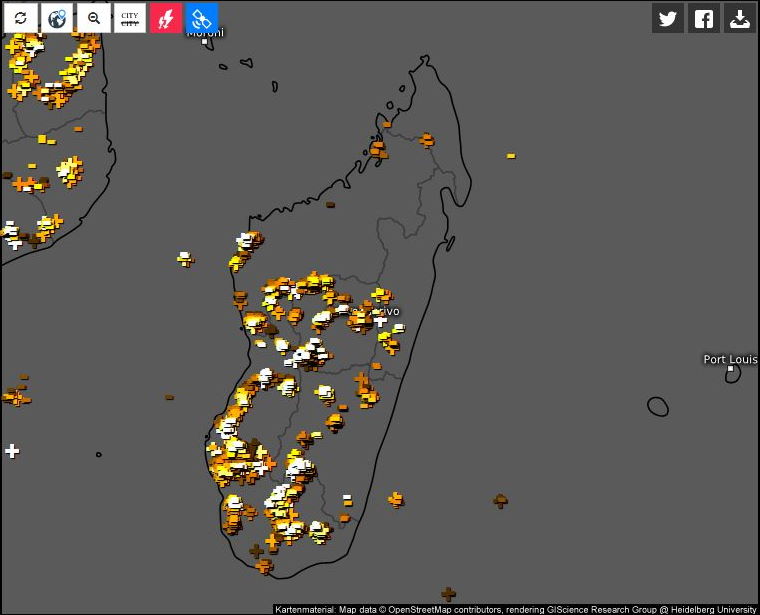Viewport: 760px width, 615px height.
Task: Toggle the red lightning strikes layer
Action: [166, 18]
